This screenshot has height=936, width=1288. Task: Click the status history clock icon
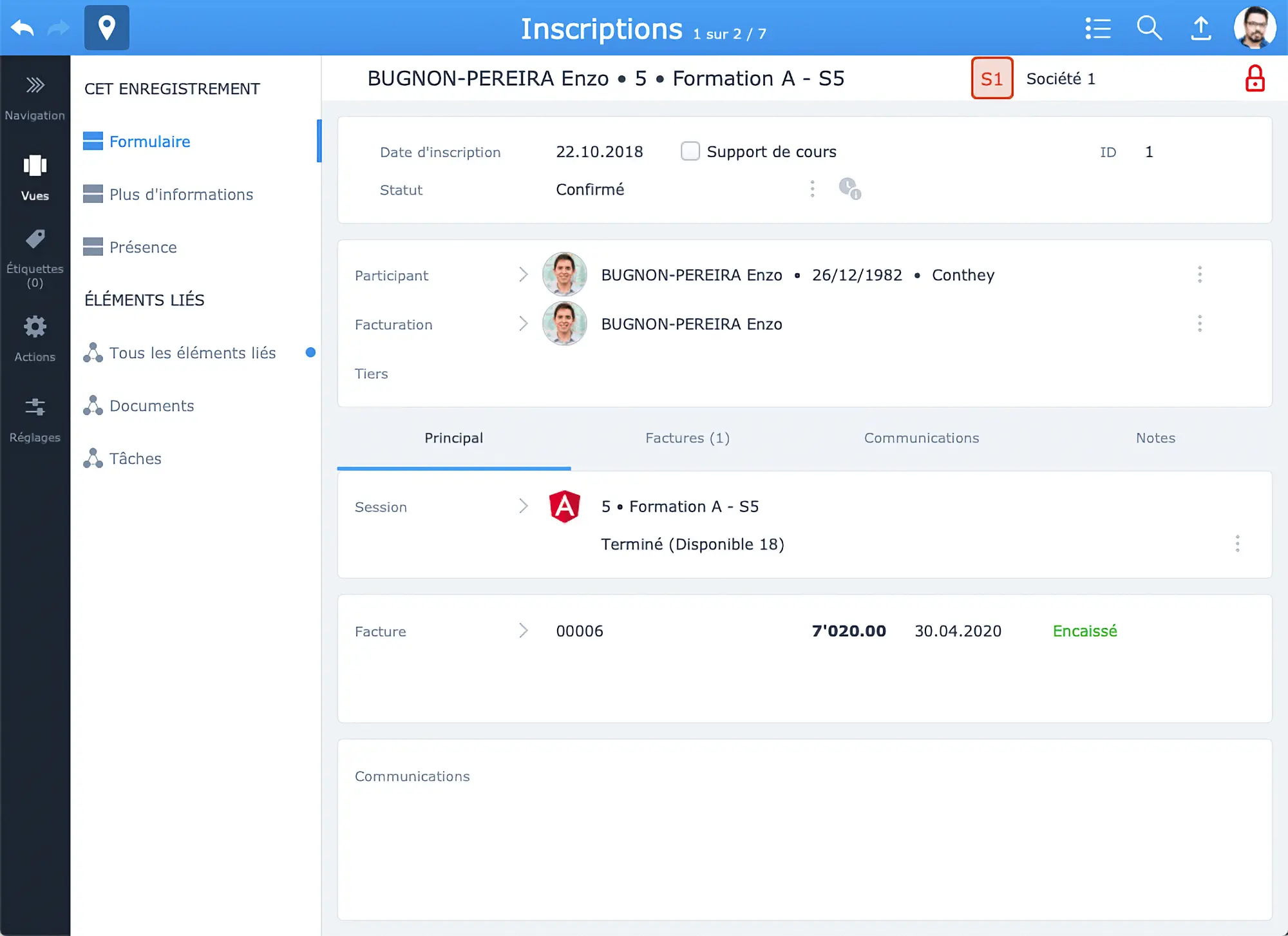[849, 189]
